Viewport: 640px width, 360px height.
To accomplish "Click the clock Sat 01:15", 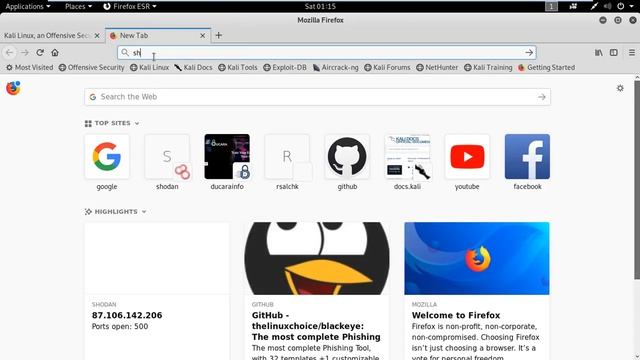I will click(x=320, y=6).
